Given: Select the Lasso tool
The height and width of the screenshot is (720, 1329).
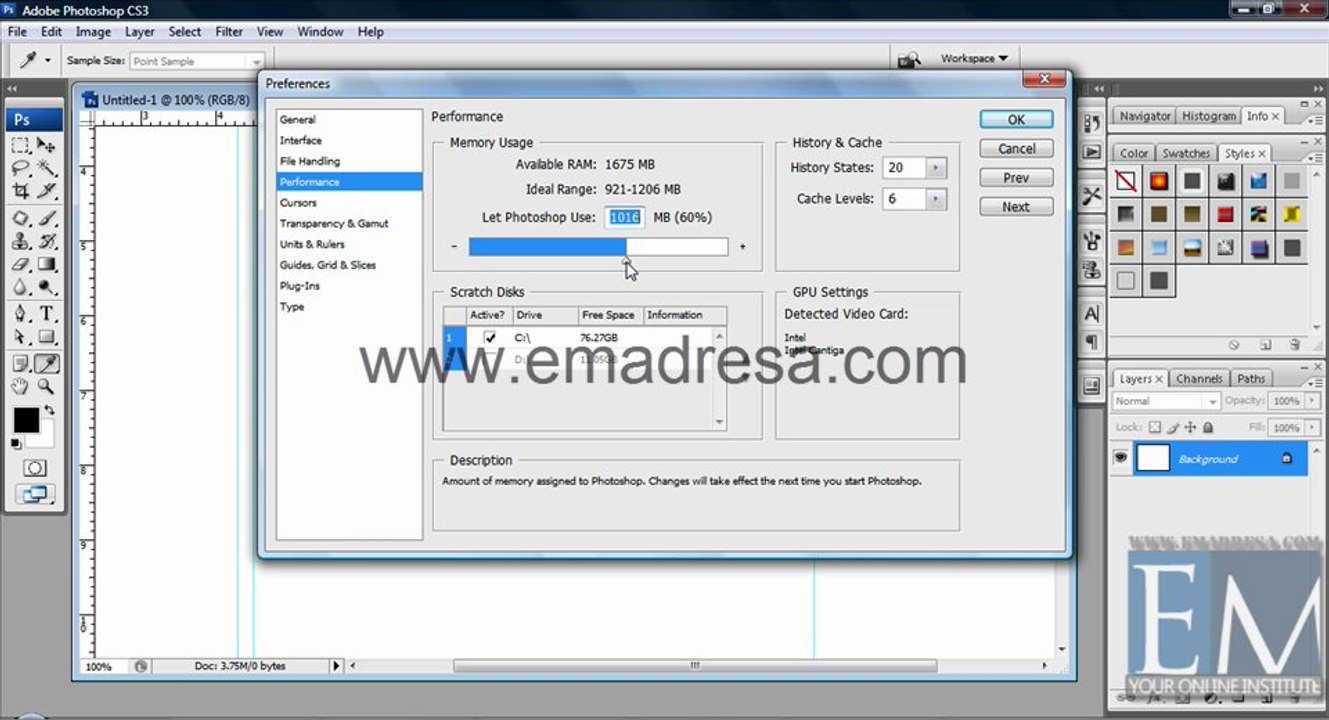Looking at the screenshot, I should pos(20,168).
